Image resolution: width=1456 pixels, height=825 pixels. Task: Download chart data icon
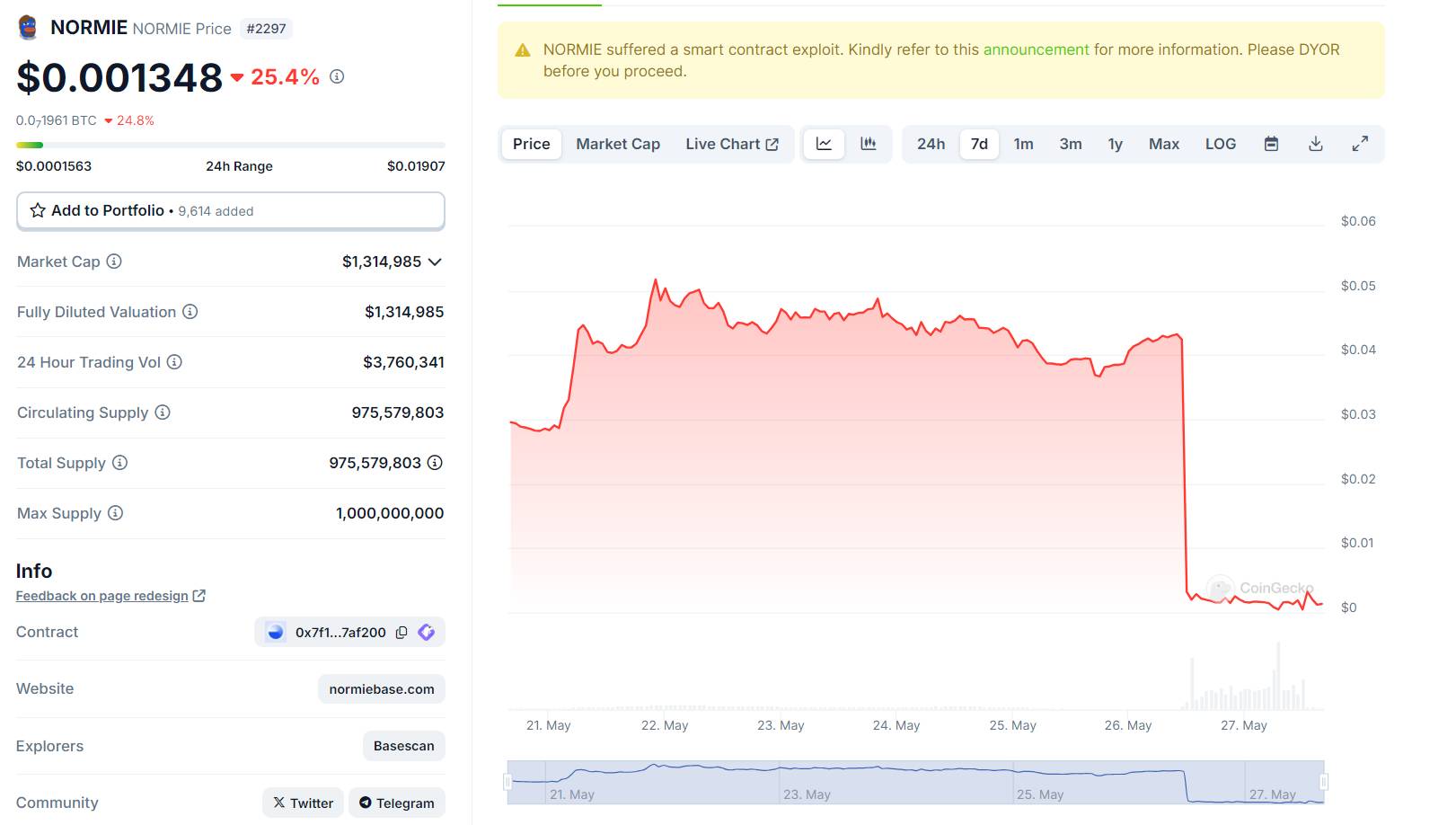tap(1316, 144)
